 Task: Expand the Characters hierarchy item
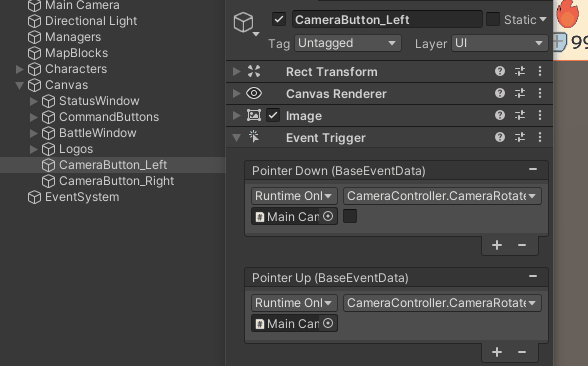pos(20,69)
